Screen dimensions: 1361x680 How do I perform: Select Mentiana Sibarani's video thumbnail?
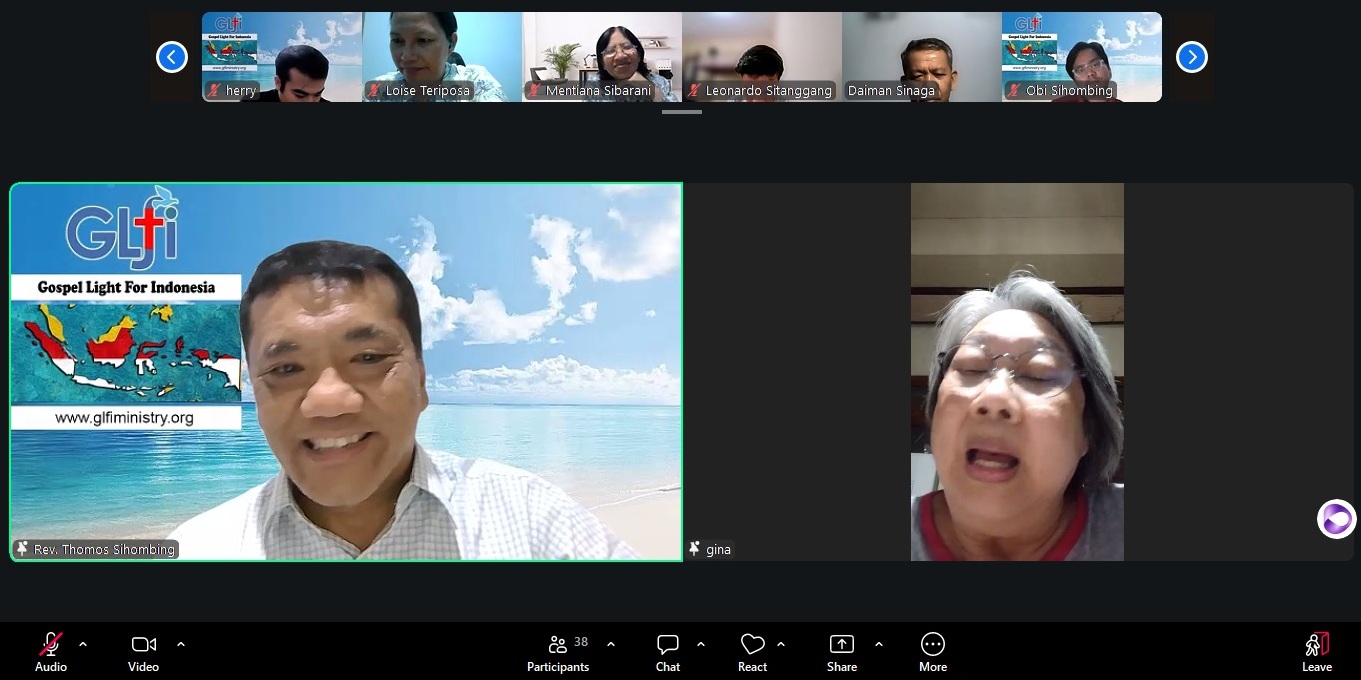click(x=602, y=57)
